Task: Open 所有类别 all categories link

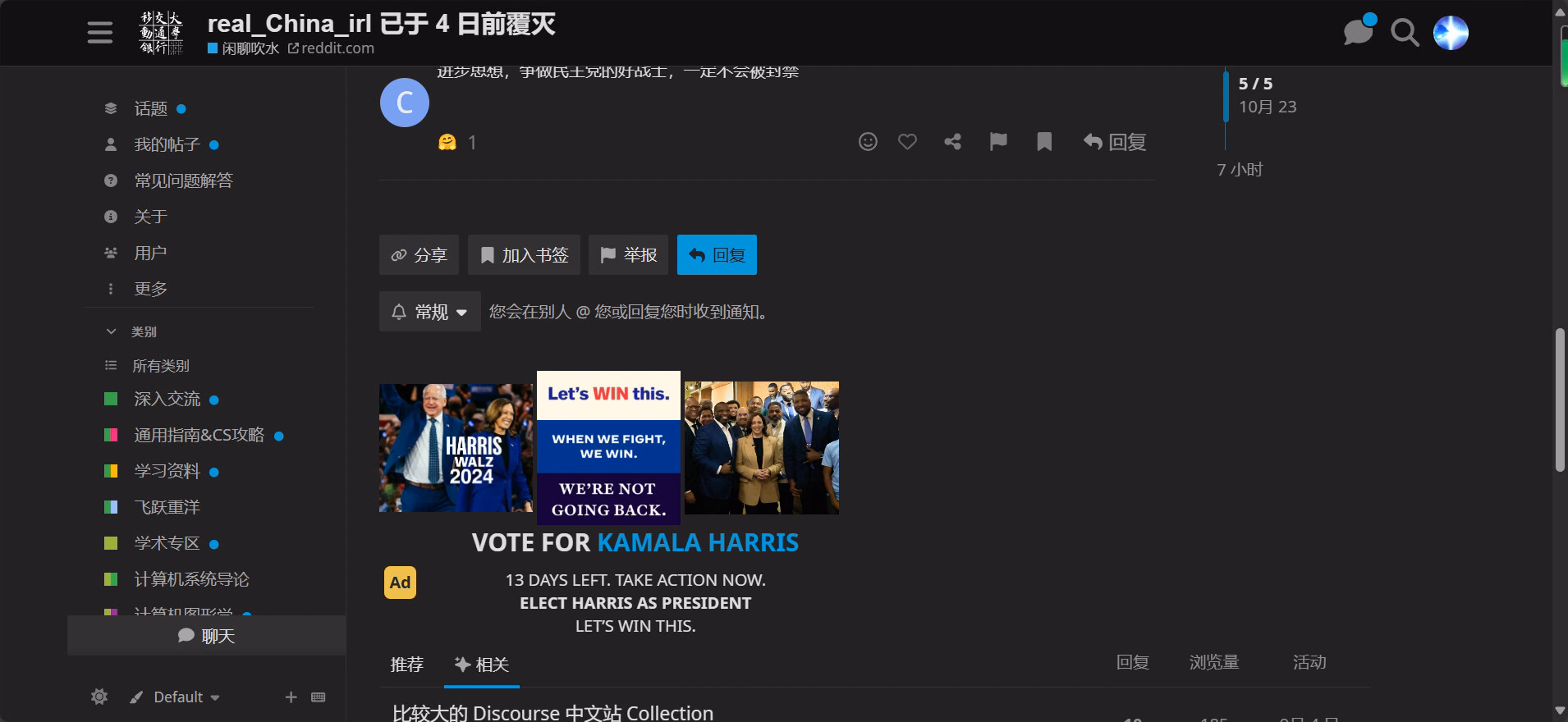Action: (161, 366)
